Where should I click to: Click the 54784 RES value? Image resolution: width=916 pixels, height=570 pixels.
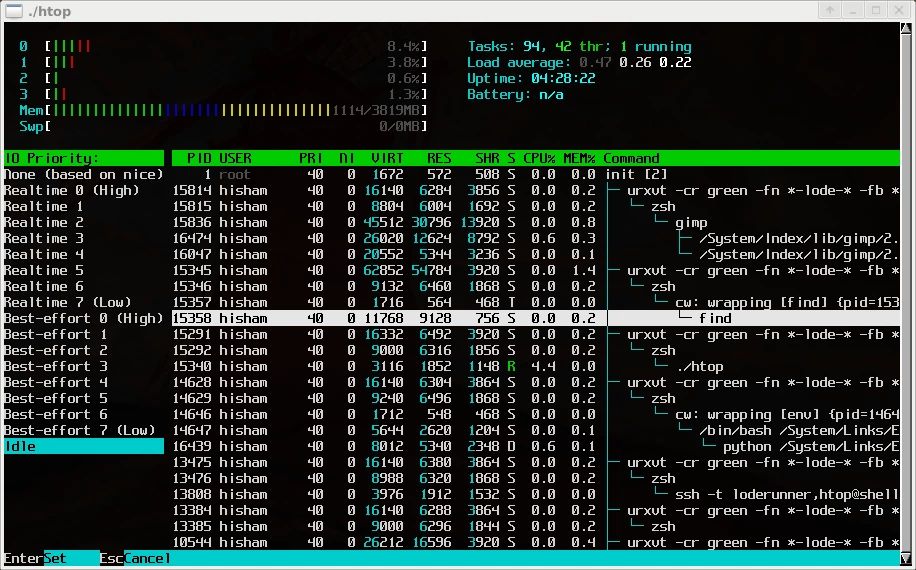(x=431, y=270)
